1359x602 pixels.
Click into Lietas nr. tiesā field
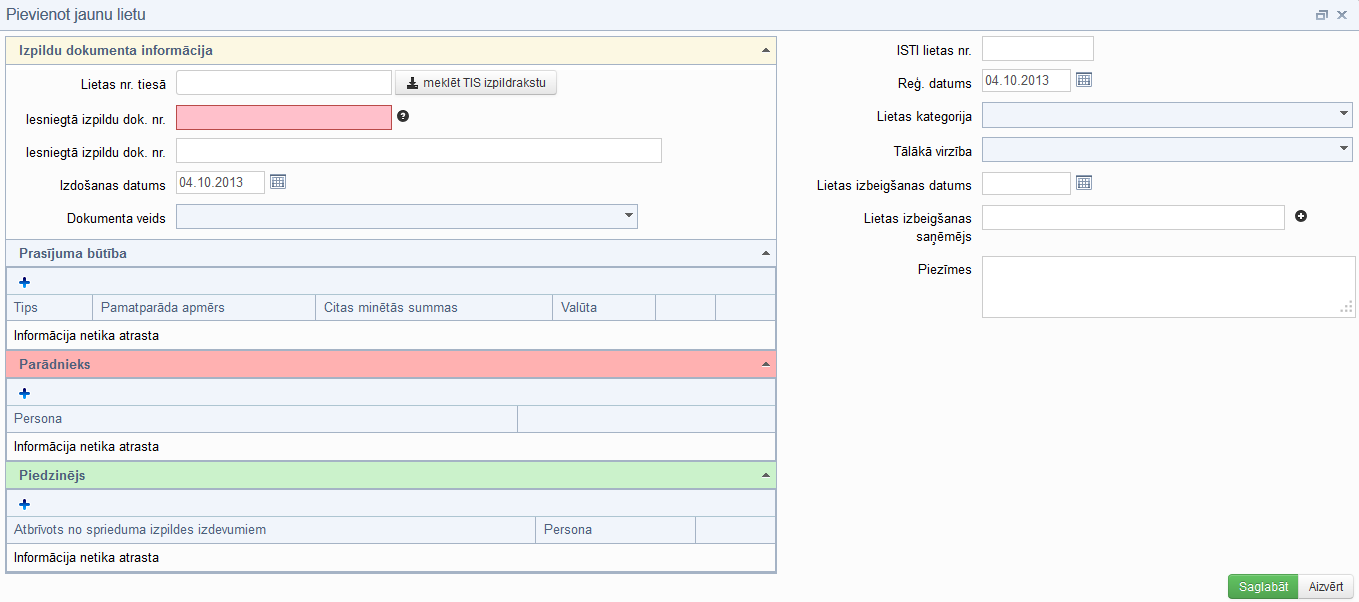point(284,83)
